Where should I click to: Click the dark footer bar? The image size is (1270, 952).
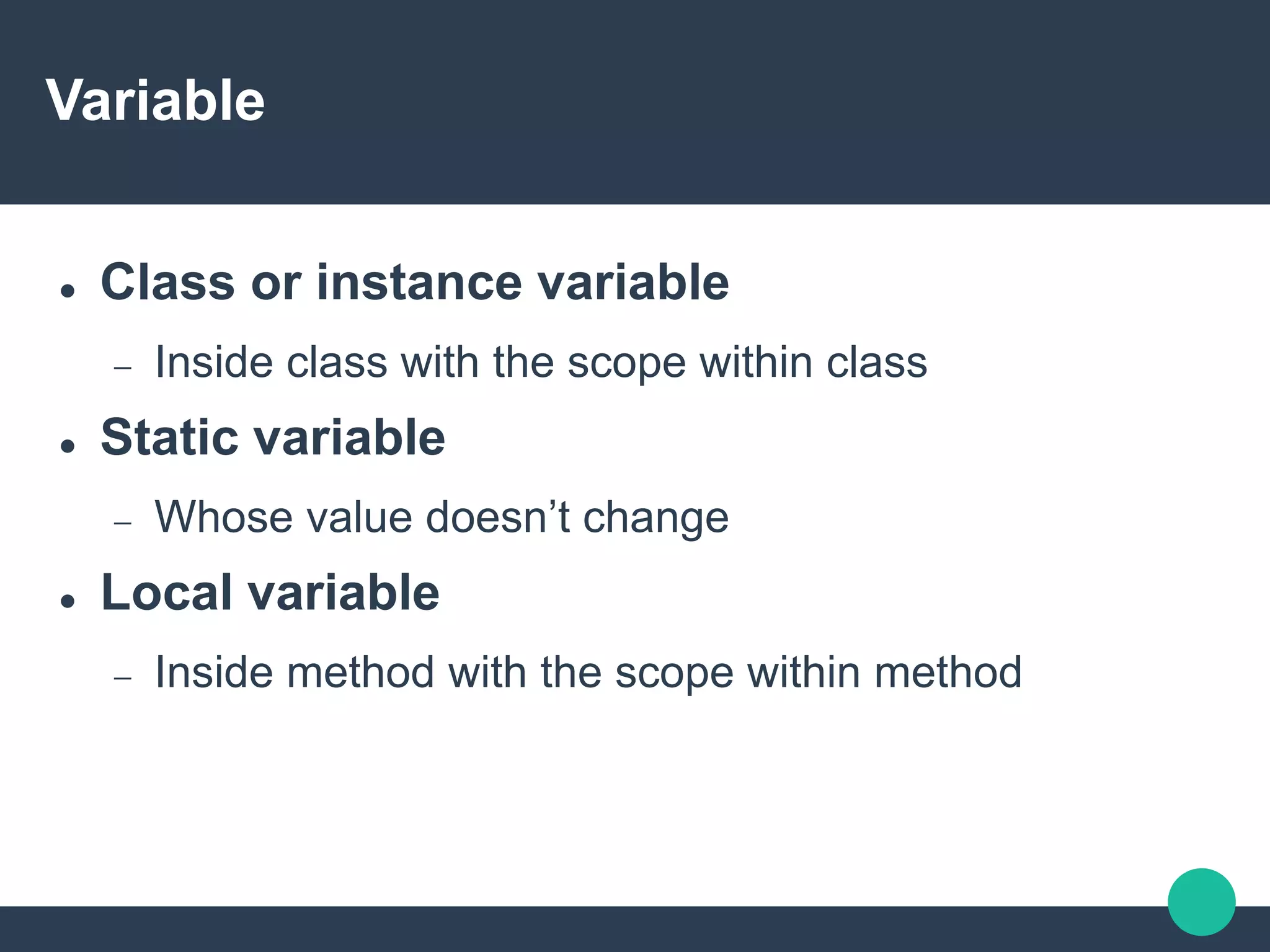click(558, 930)
